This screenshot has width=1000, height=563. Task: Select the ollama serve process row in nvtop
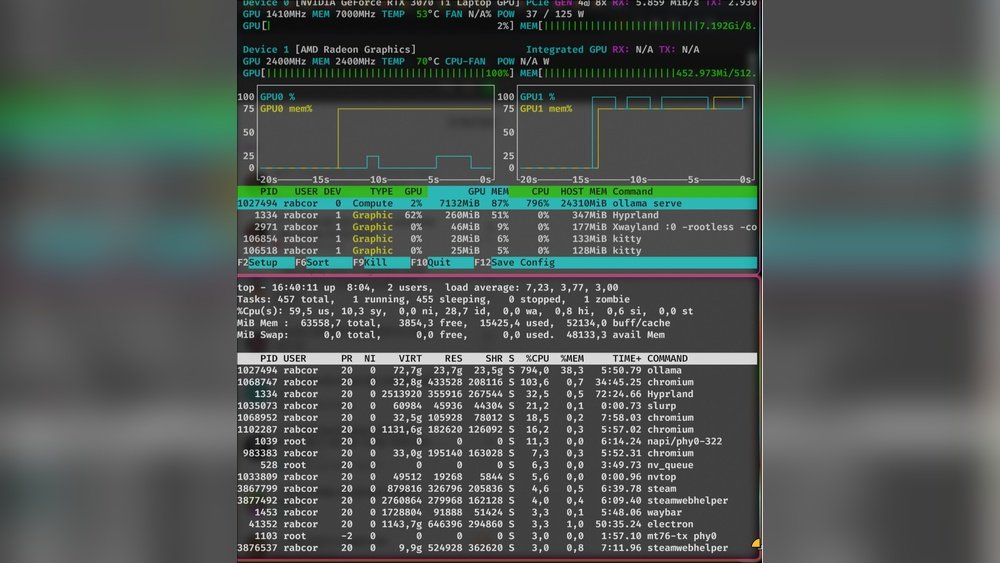pos(496,203)
